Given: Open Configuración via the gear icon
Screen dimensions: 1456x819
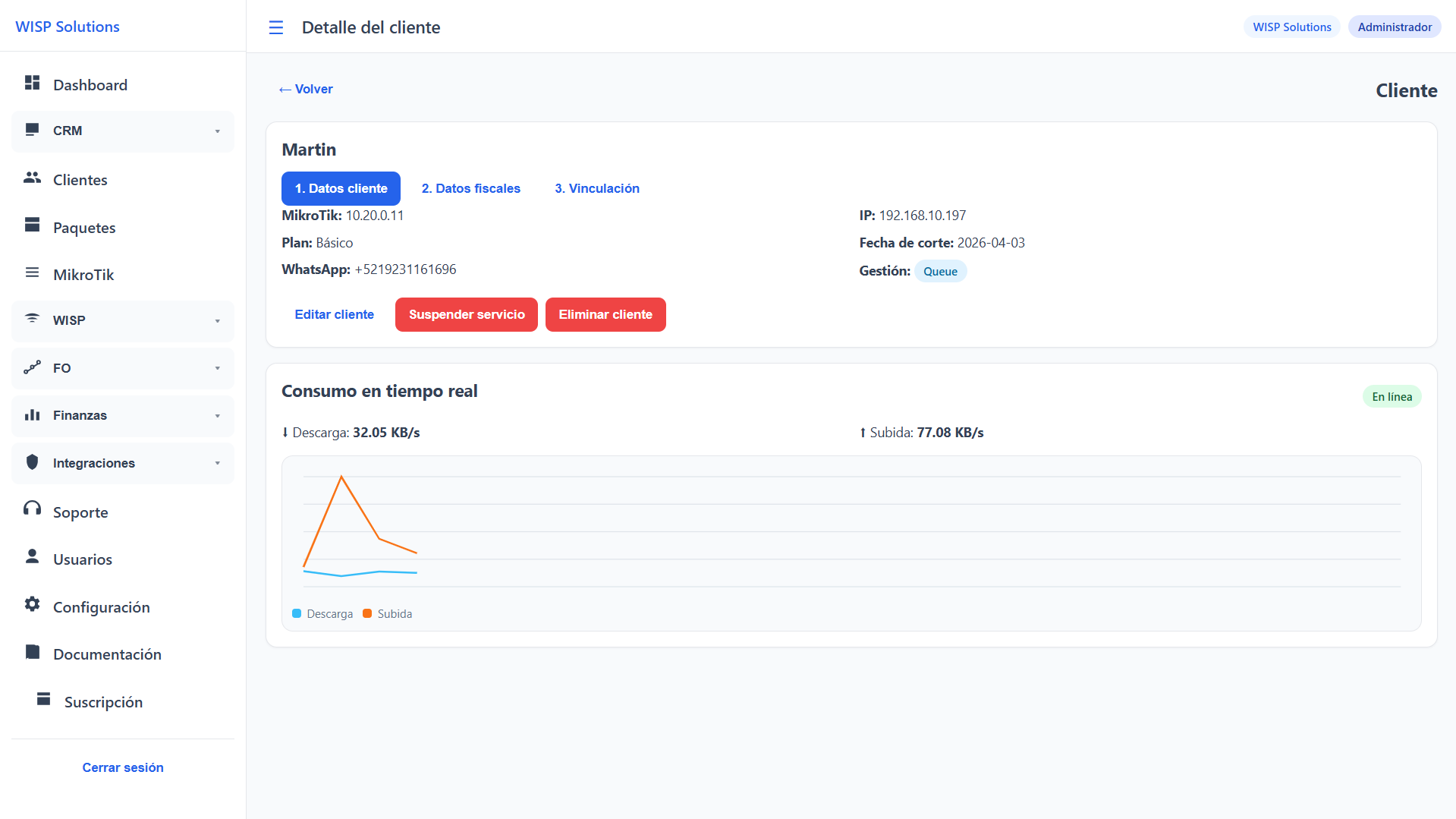Looking at the screenshot, I should click(32, 605).
